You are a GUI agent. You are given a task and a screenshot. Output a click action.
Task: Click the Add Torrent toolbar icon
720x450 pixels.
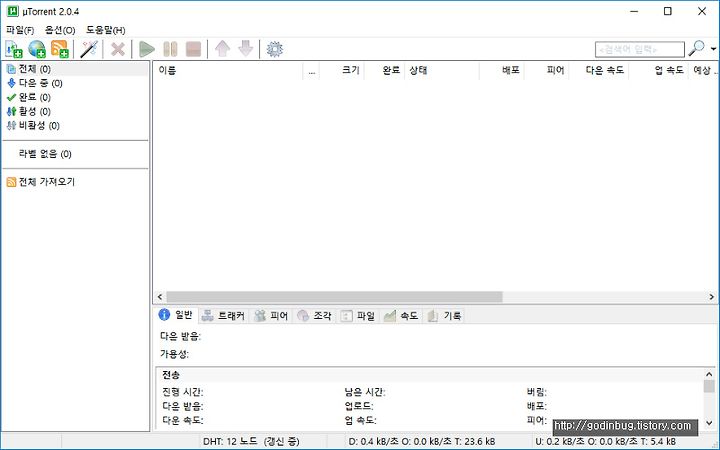coord(14,49)
